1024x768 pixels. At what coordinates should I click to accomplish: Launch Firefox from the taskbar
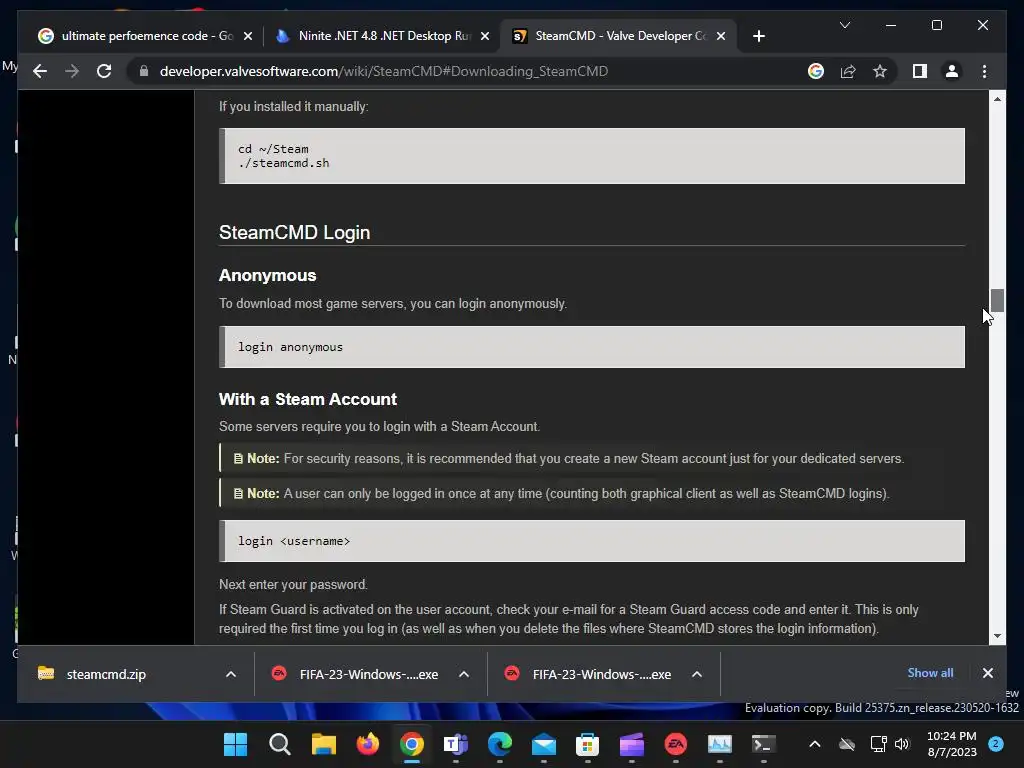[x=368, y=744]
